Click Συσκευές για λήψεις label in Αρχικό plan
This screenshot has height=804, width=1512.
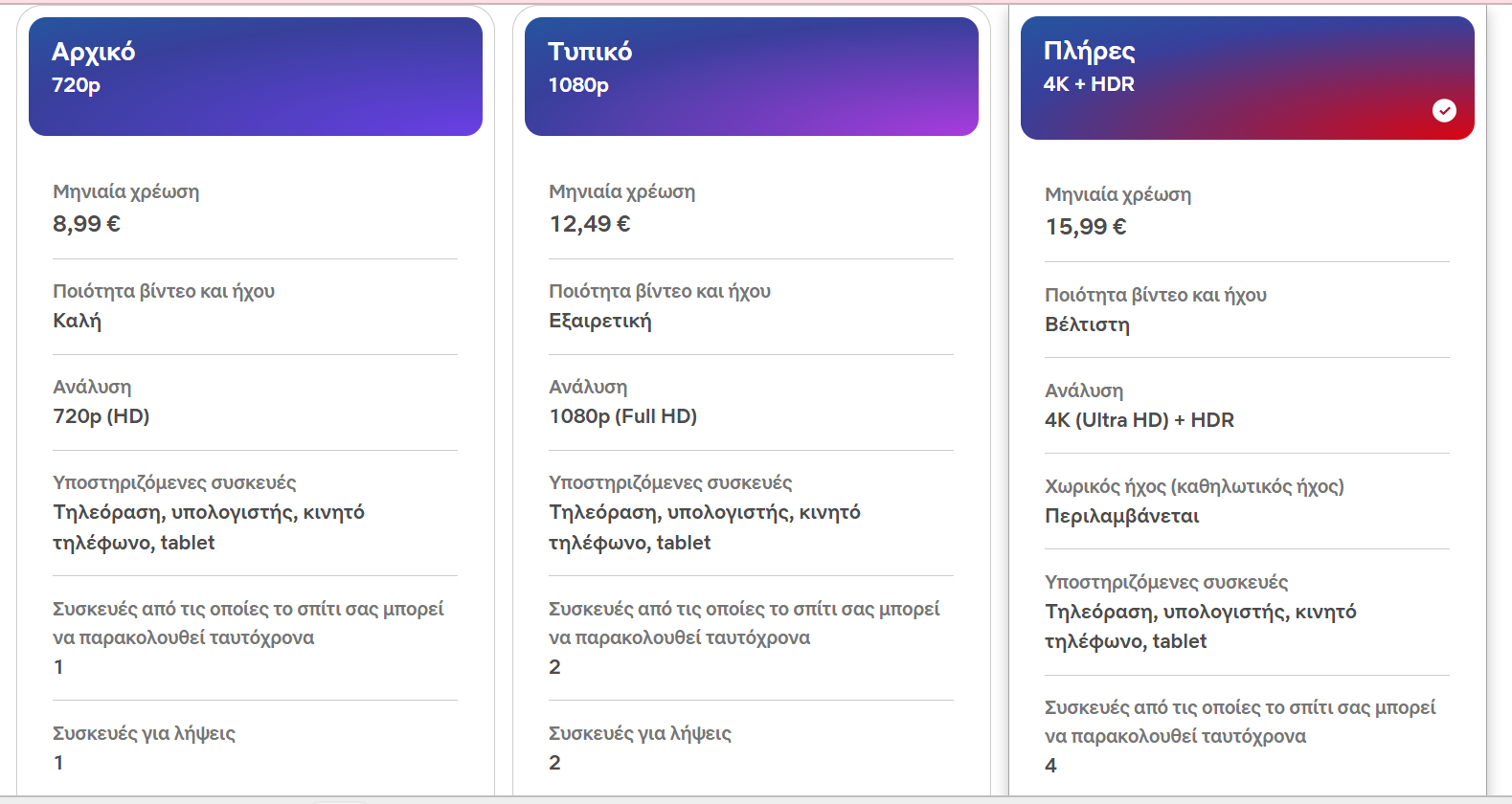coord(144,733)
